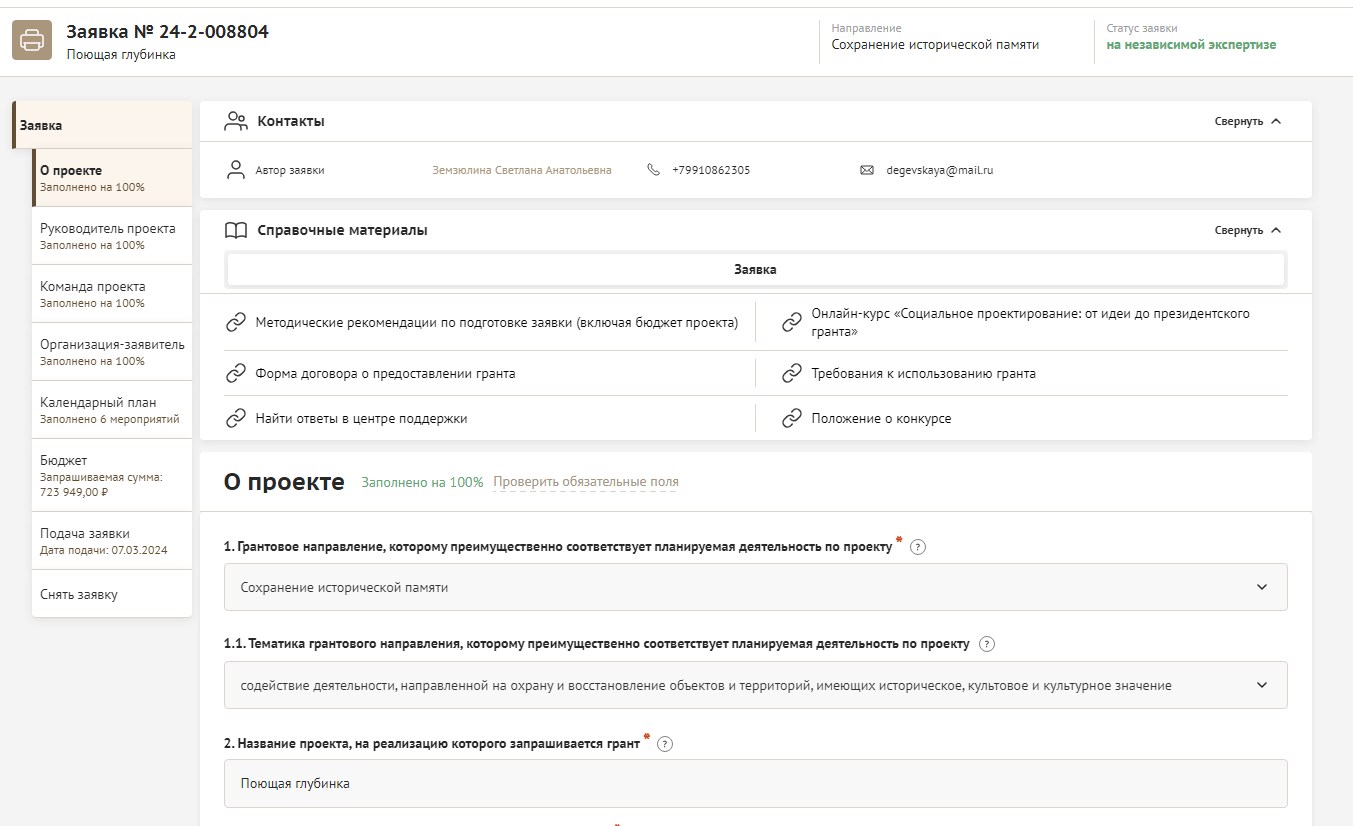Select the Заявка sidebar header
1353x826 pixels.
point(102,125)
